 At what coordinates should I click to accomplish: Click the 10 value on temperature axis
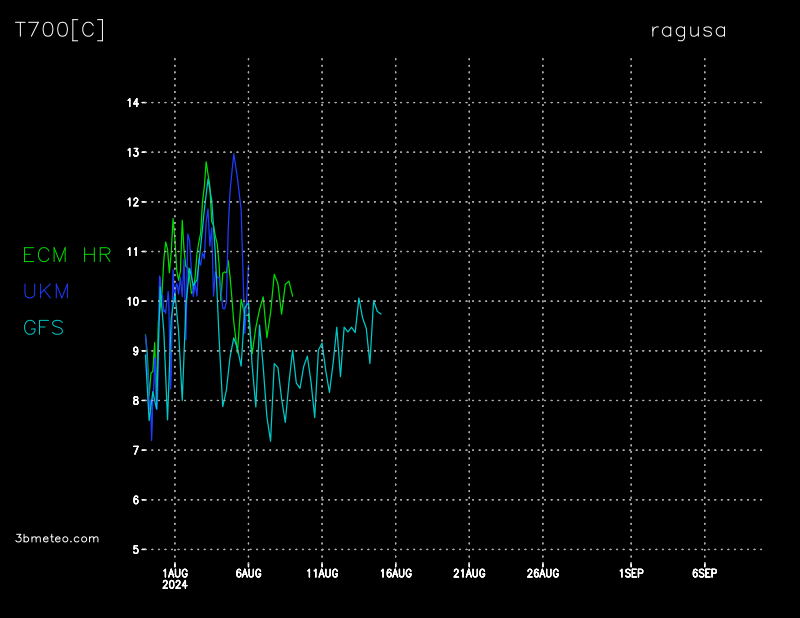tap(132, 301)
